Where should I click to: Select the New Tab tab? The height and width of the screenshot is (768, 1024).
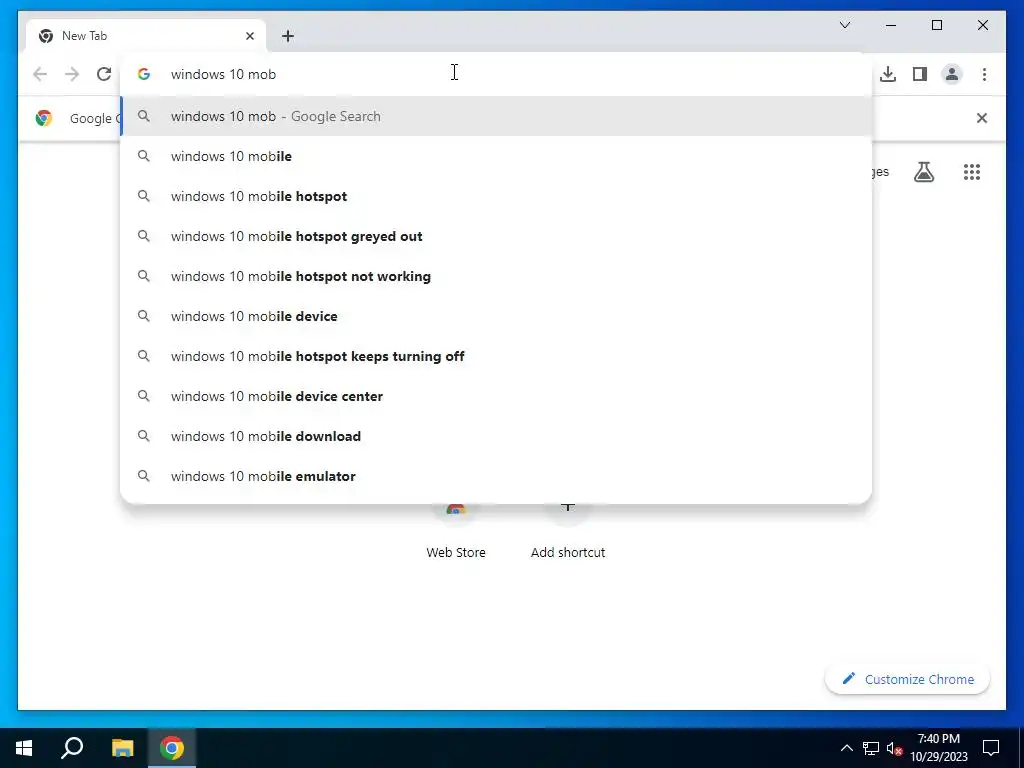(146, 36)
